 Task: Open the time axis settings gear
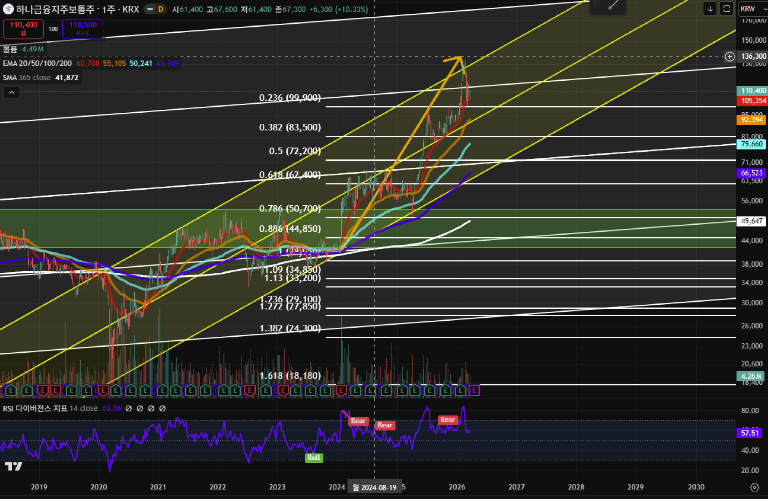[754, 487]
